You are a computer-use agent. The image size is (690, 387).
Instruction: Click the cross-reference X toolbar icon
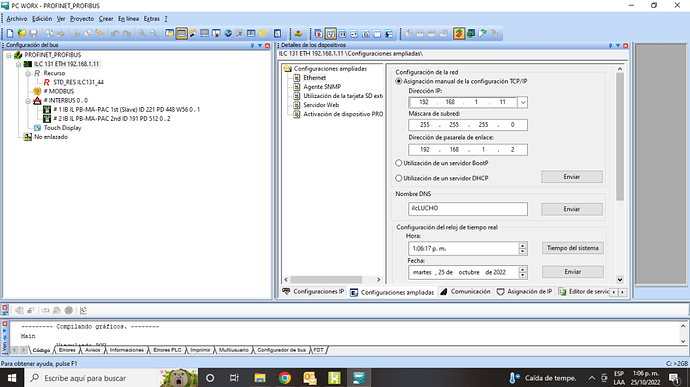point(239,33)
